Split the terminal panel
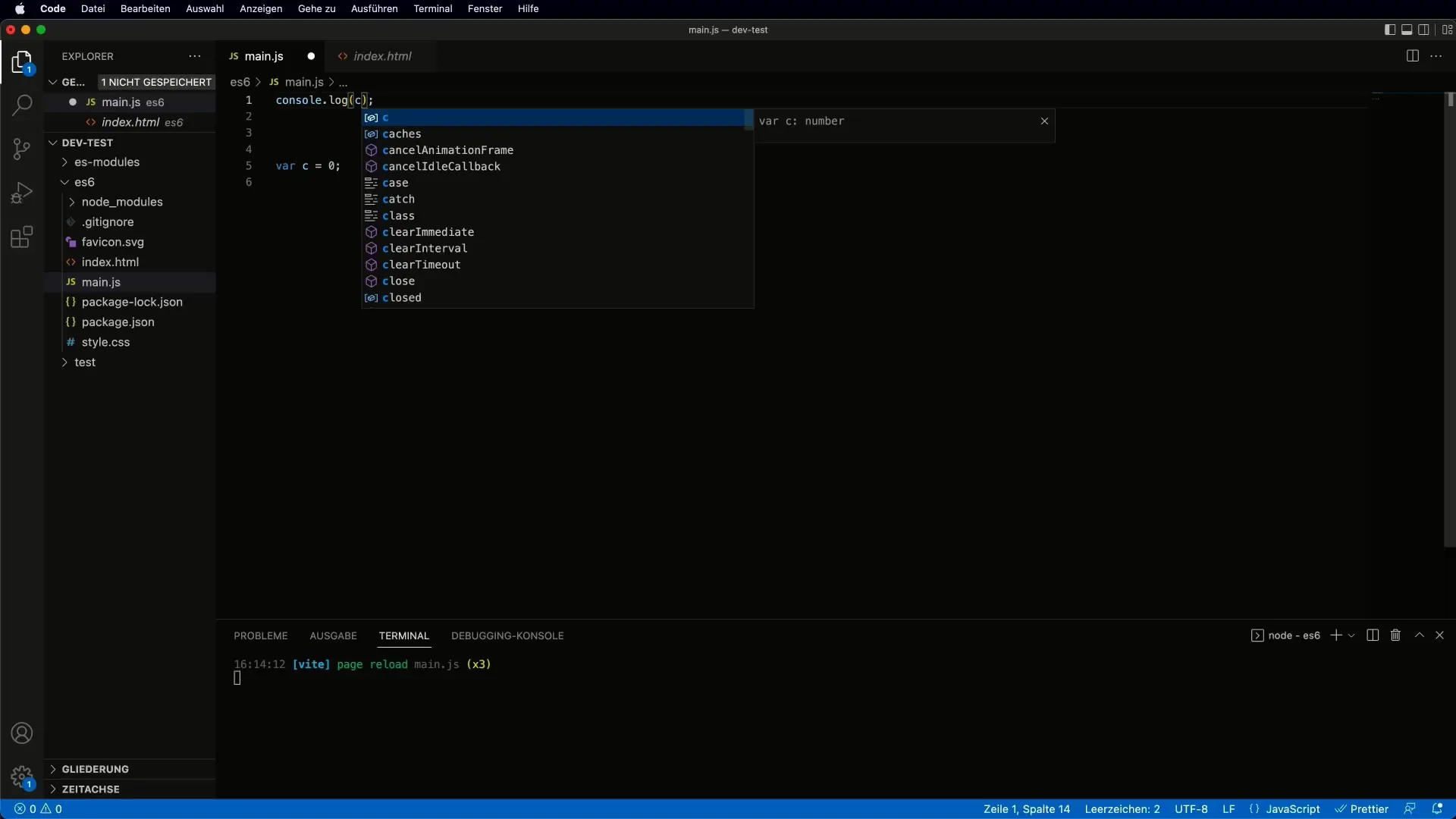The width and height of the screenshot is (1456, 819). pos(1373,635)
